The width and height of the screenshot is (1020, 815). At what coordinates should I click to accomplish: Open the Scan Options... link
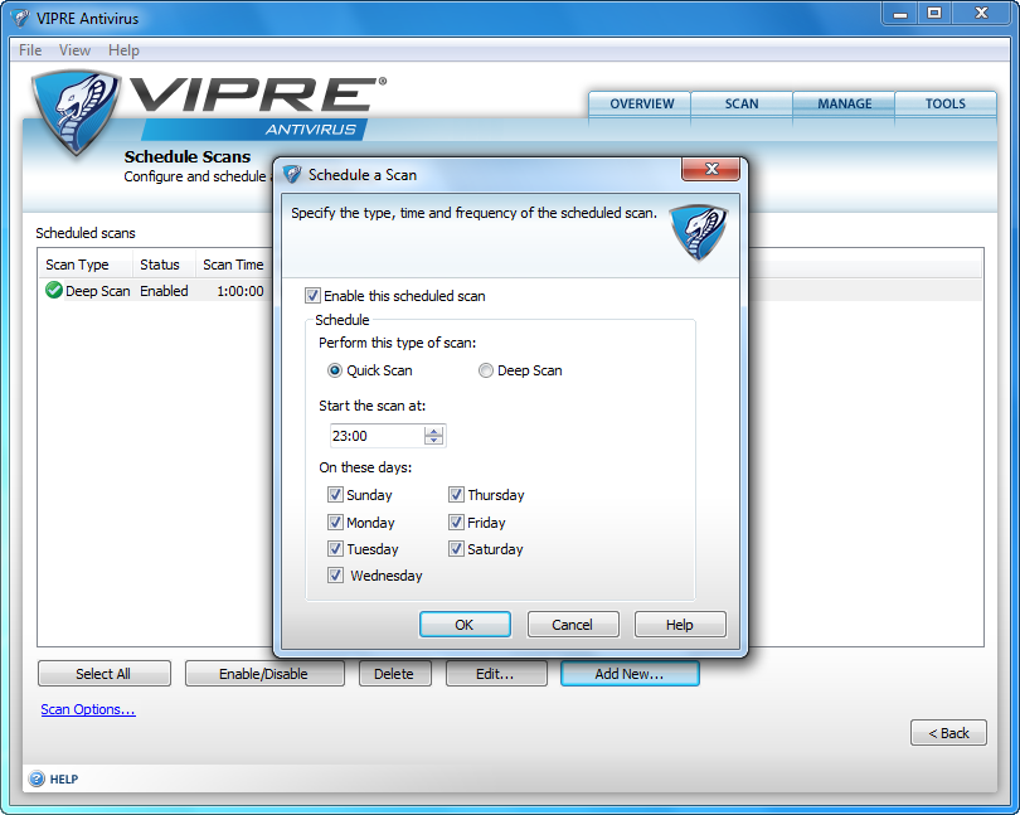tap(88, 710)
